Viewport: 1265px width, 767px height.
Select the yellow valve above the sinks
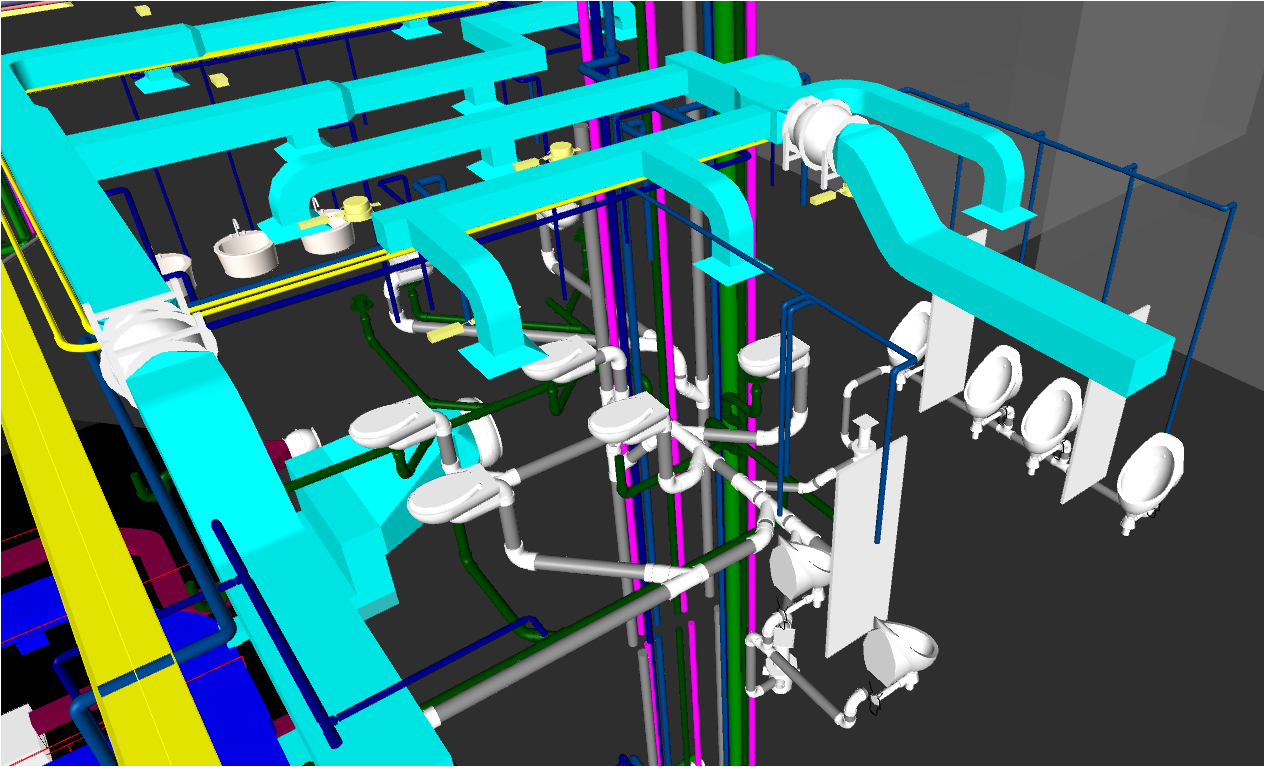click(356, 209)
